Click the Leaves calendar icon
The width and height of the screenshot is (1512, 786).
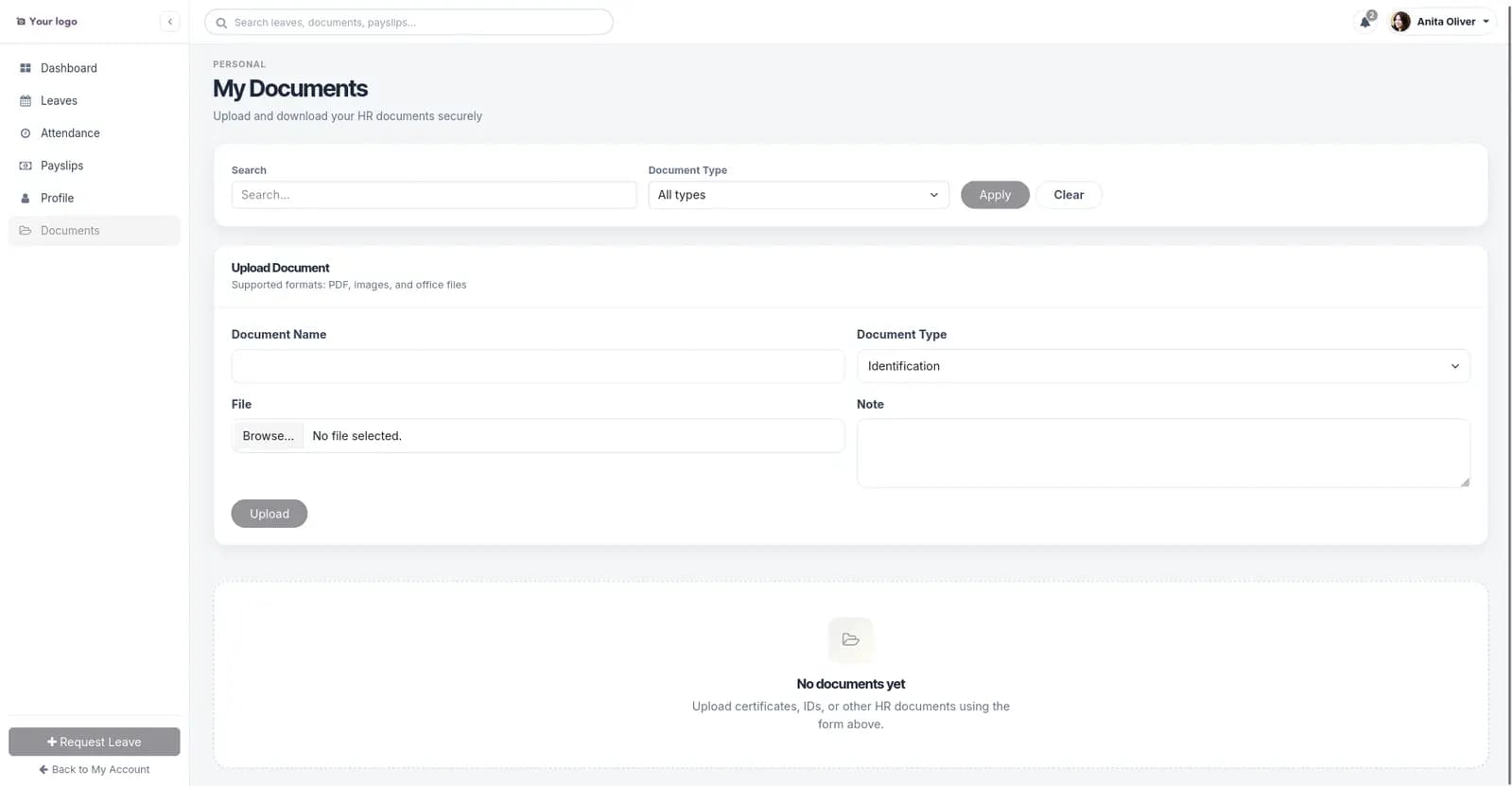[26, 100]
